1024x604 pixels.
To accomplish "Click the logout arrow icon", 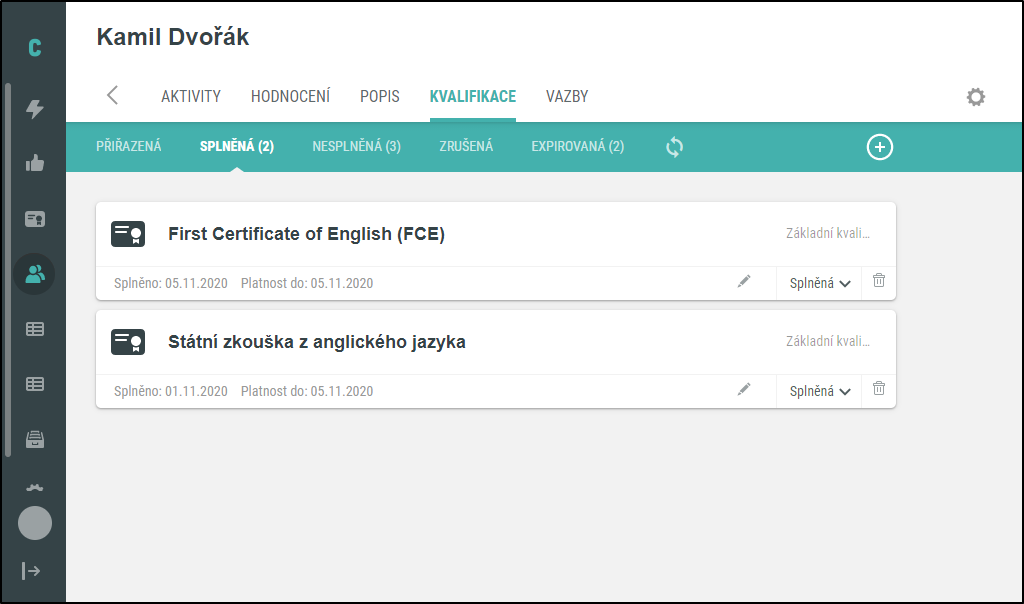I will point(31,571).
